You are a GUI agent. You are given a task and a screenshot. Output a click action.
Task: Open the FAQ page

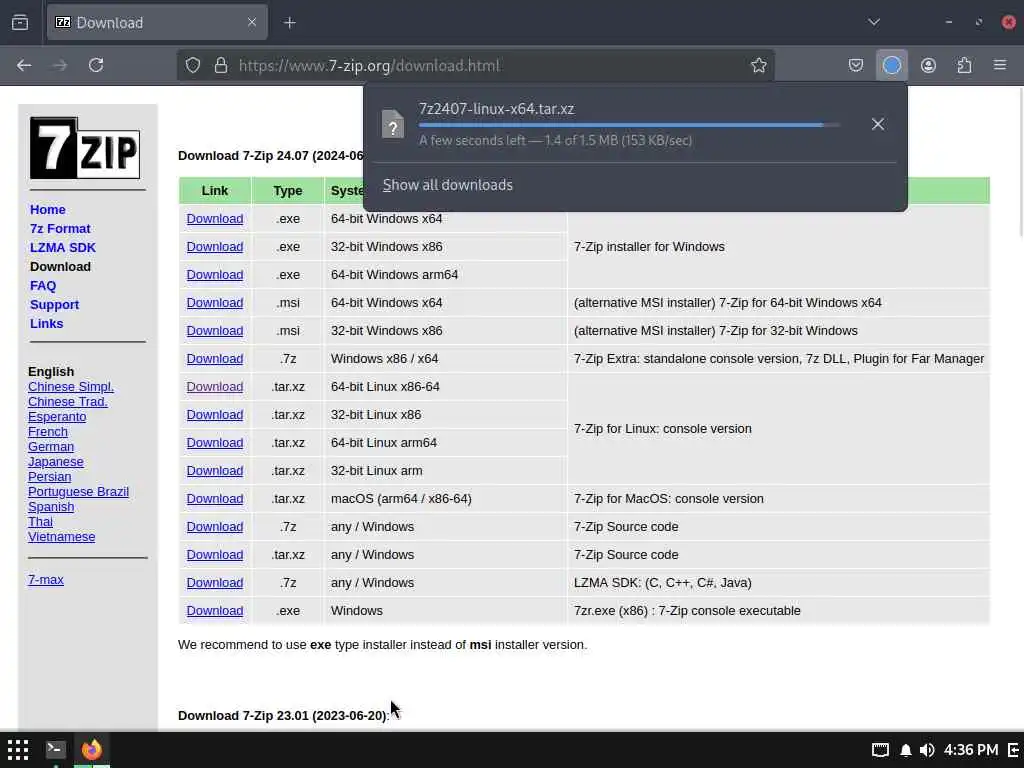(43, 285)
